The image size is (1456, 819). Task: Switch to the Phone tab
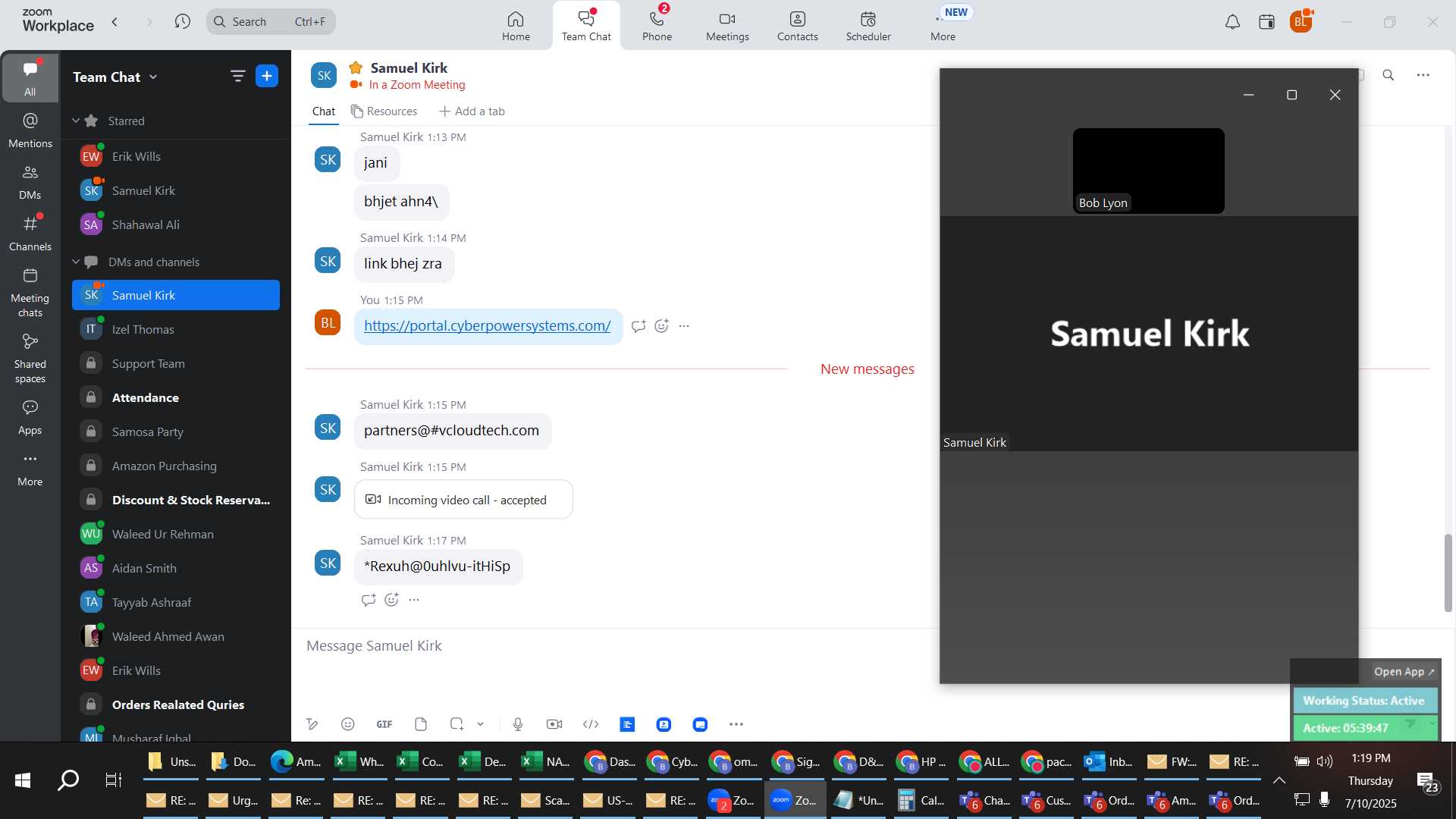pos(657,26)
